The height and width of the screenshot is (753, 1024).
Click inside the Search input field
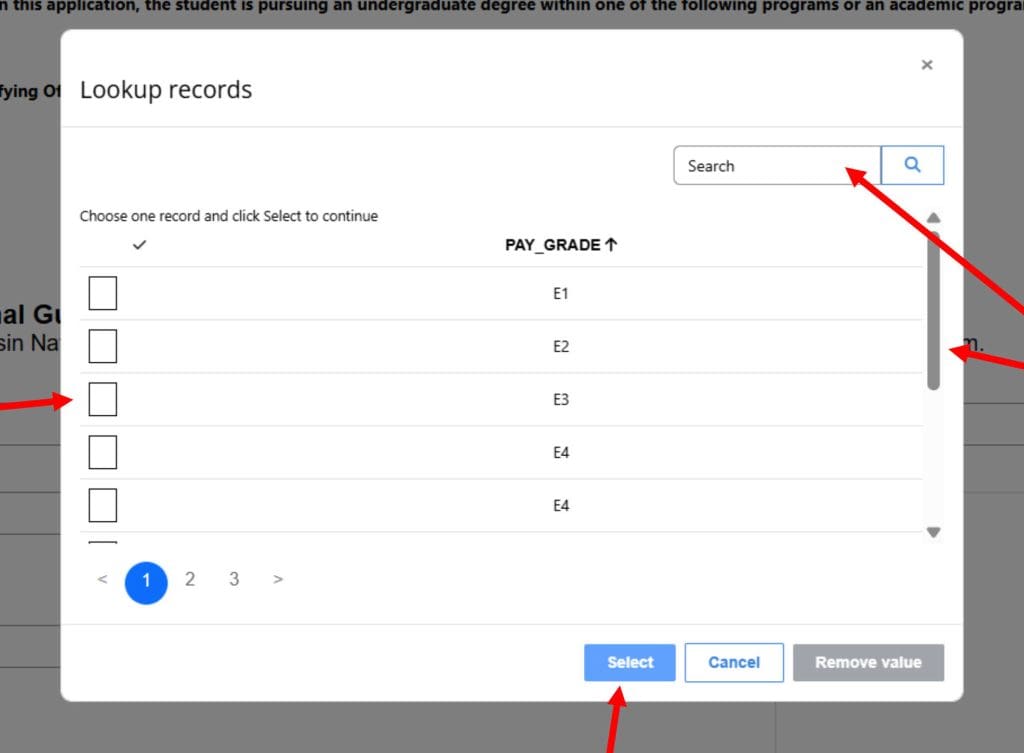[x=770, y=165]
